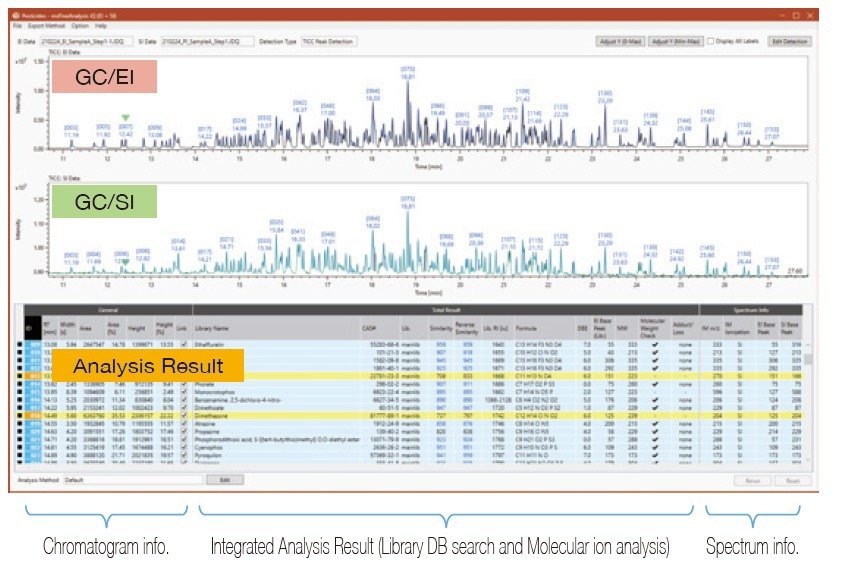The height and width of the screenshot is (564, 843).
Task: Toggle Link checkbox for Phorate row
Action: click(184, 384)
